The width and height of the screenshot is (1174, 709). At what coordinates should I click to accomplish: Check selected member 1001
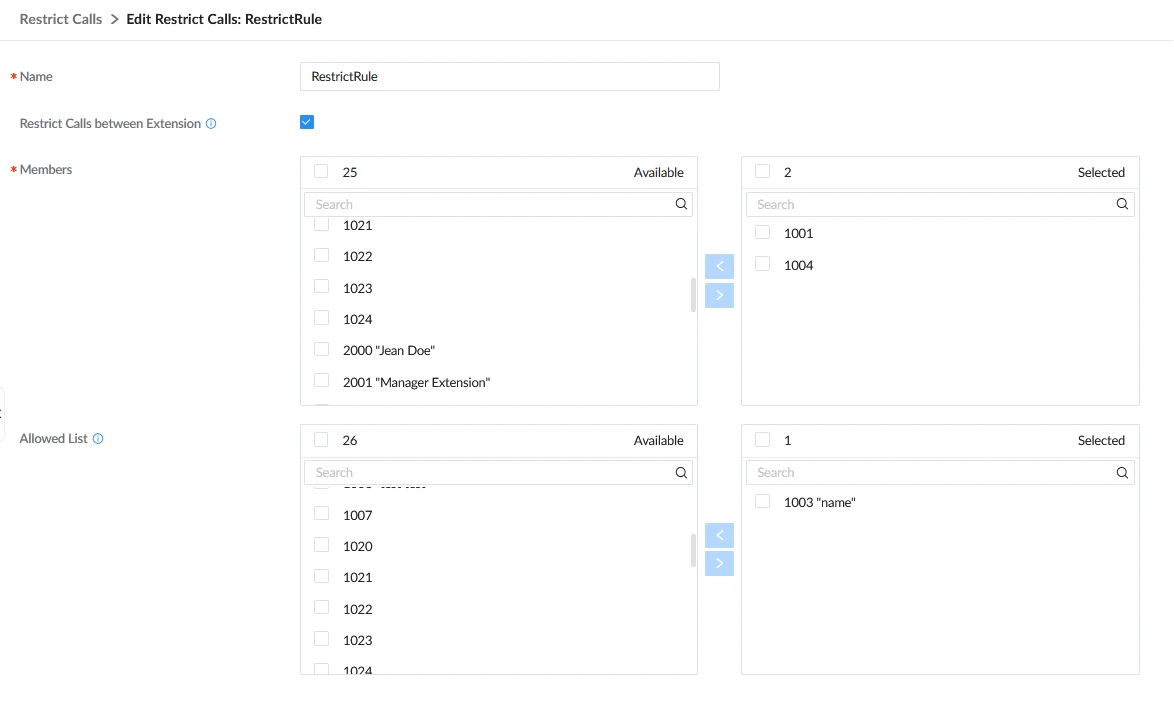(762, 233)
